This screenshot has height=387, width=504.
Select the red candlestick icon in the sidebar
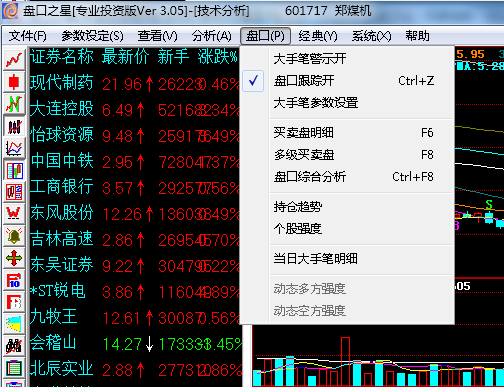tap(14, 82)
